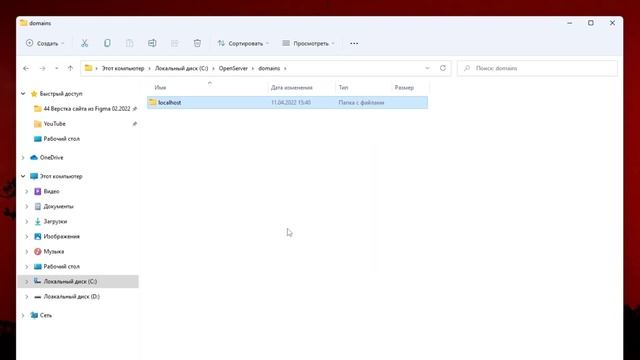
Task: Sort by Имя column header
Action: [x=160, y=87]
